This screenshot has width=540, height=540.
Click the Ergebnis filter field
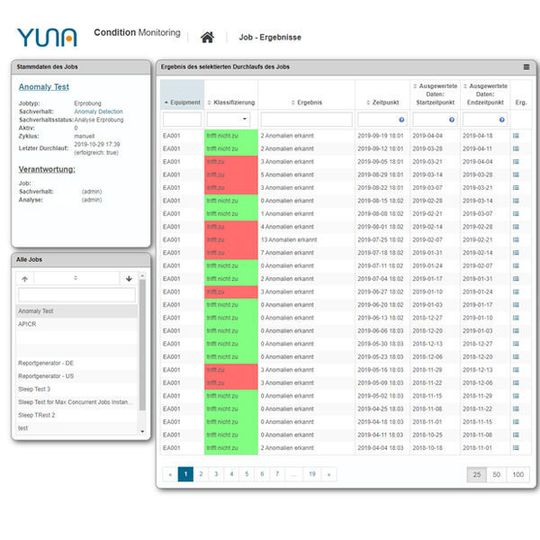(x=307, y=120)
